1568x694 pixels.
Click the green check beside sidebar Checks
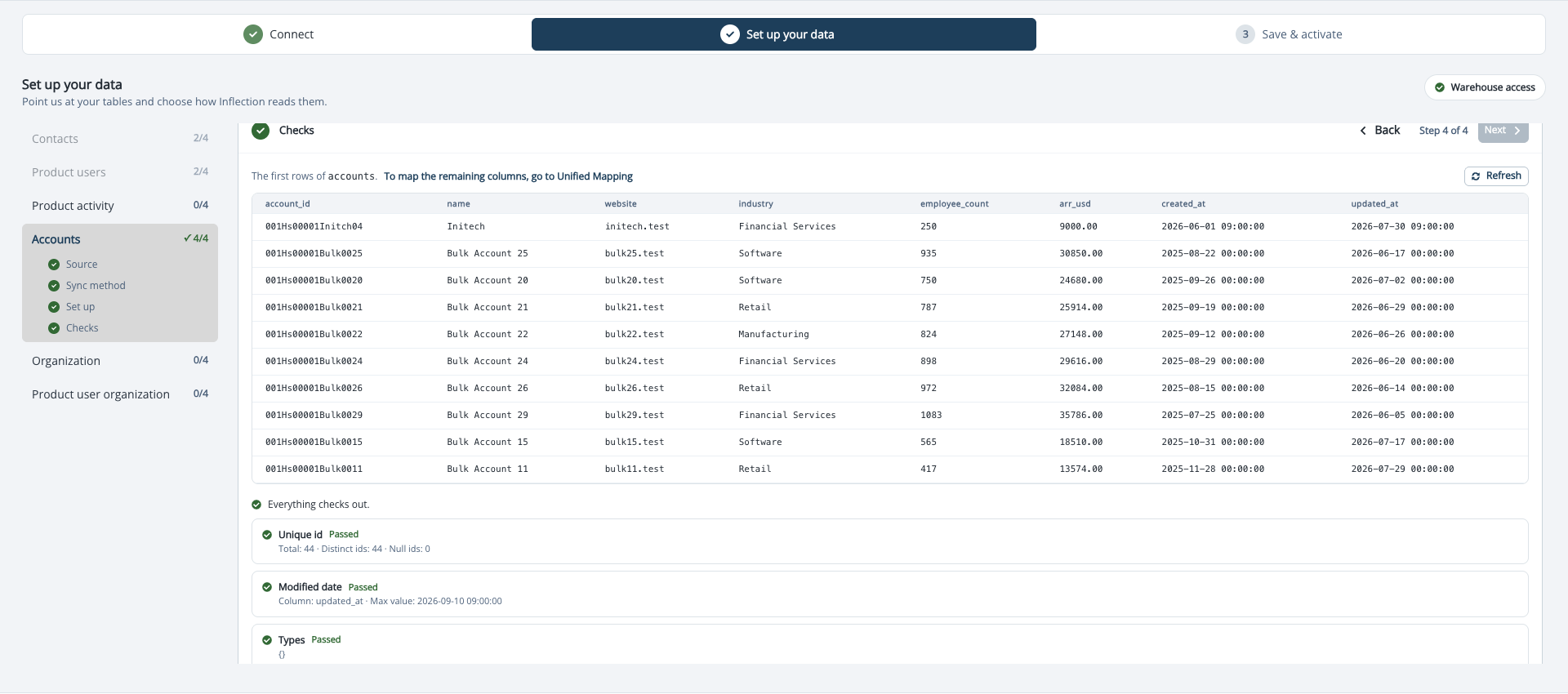pos(54,328)
